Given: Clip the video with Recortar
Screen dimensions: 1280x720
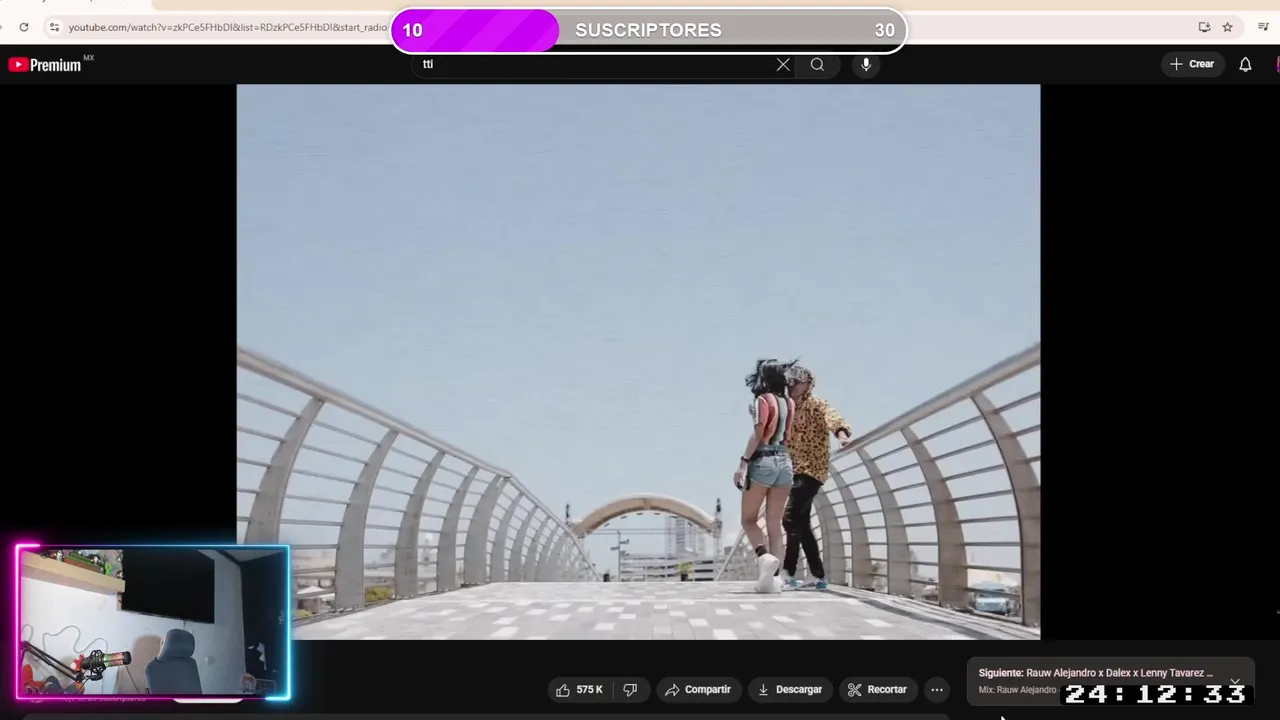Looking at the screenshot, I should click(877, 690).
